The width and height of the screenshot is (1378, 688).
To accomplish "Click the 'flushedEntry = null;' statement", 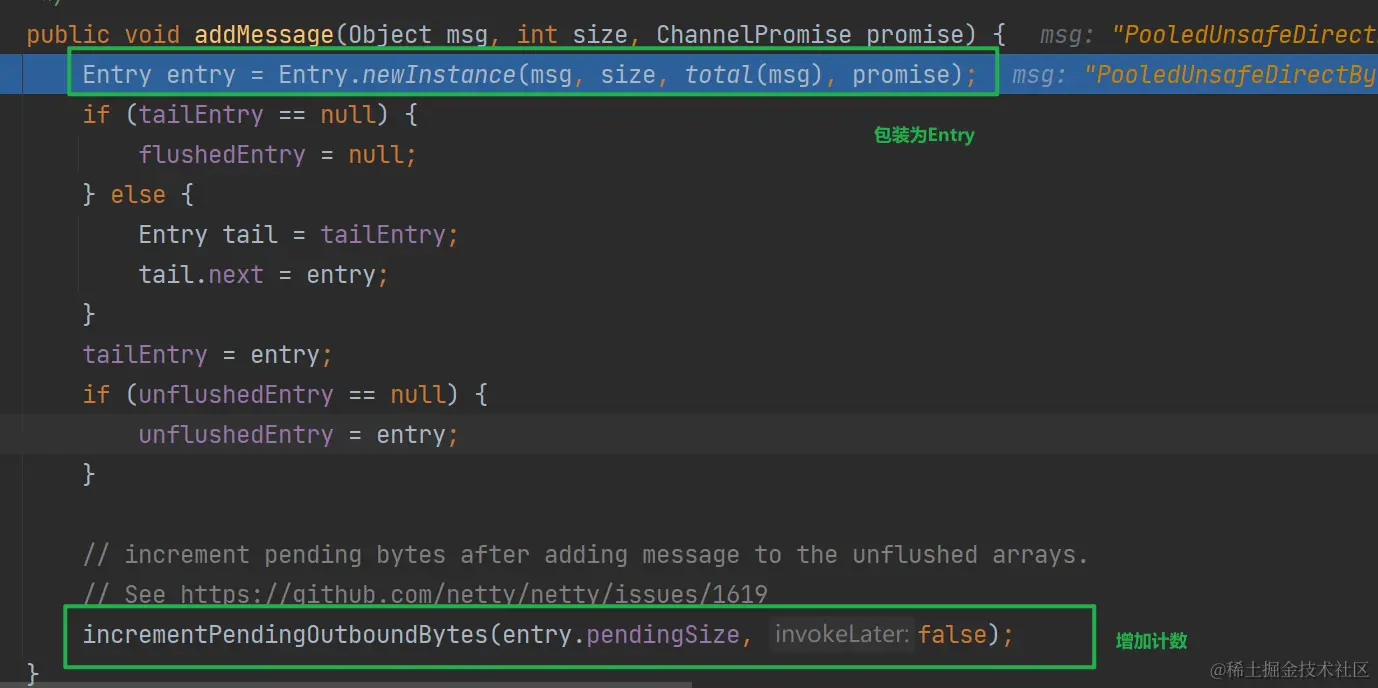I will pyautogui.click(x=277, y=155).
